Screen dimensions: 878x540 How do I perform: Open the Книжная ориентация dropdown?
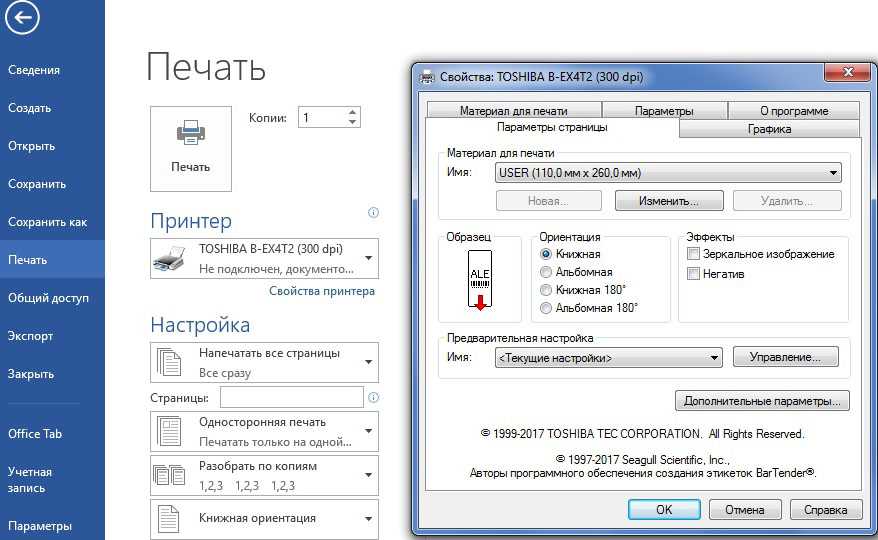point(264,519)
